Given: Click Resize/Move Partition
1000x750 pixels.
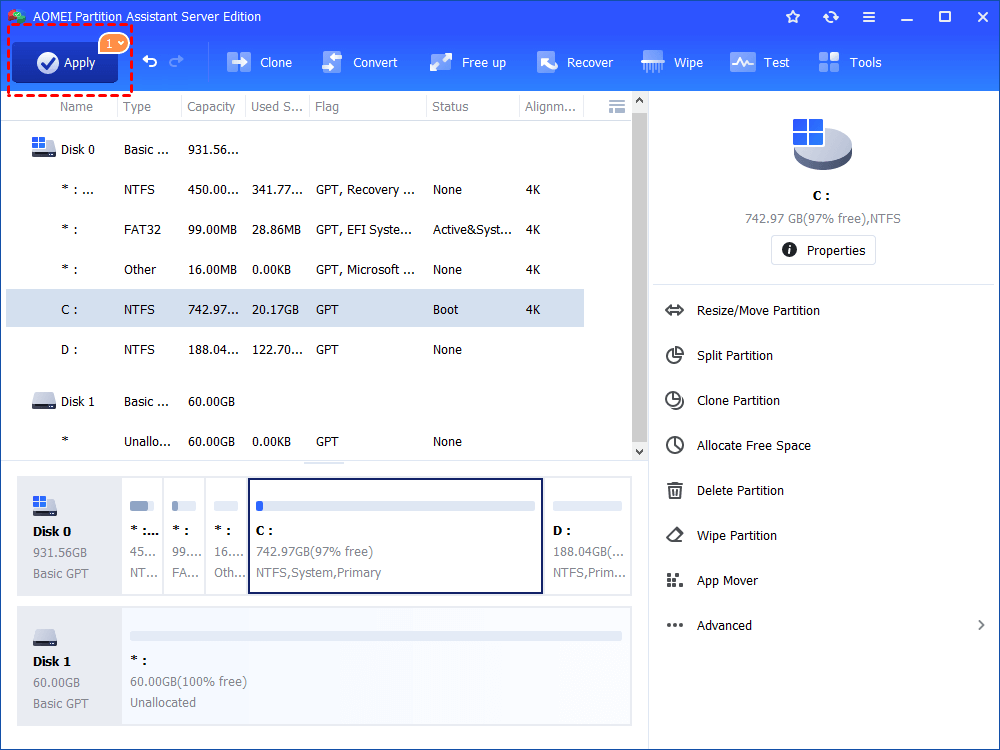Looking at the screenshot, I should tap(758, 311).
